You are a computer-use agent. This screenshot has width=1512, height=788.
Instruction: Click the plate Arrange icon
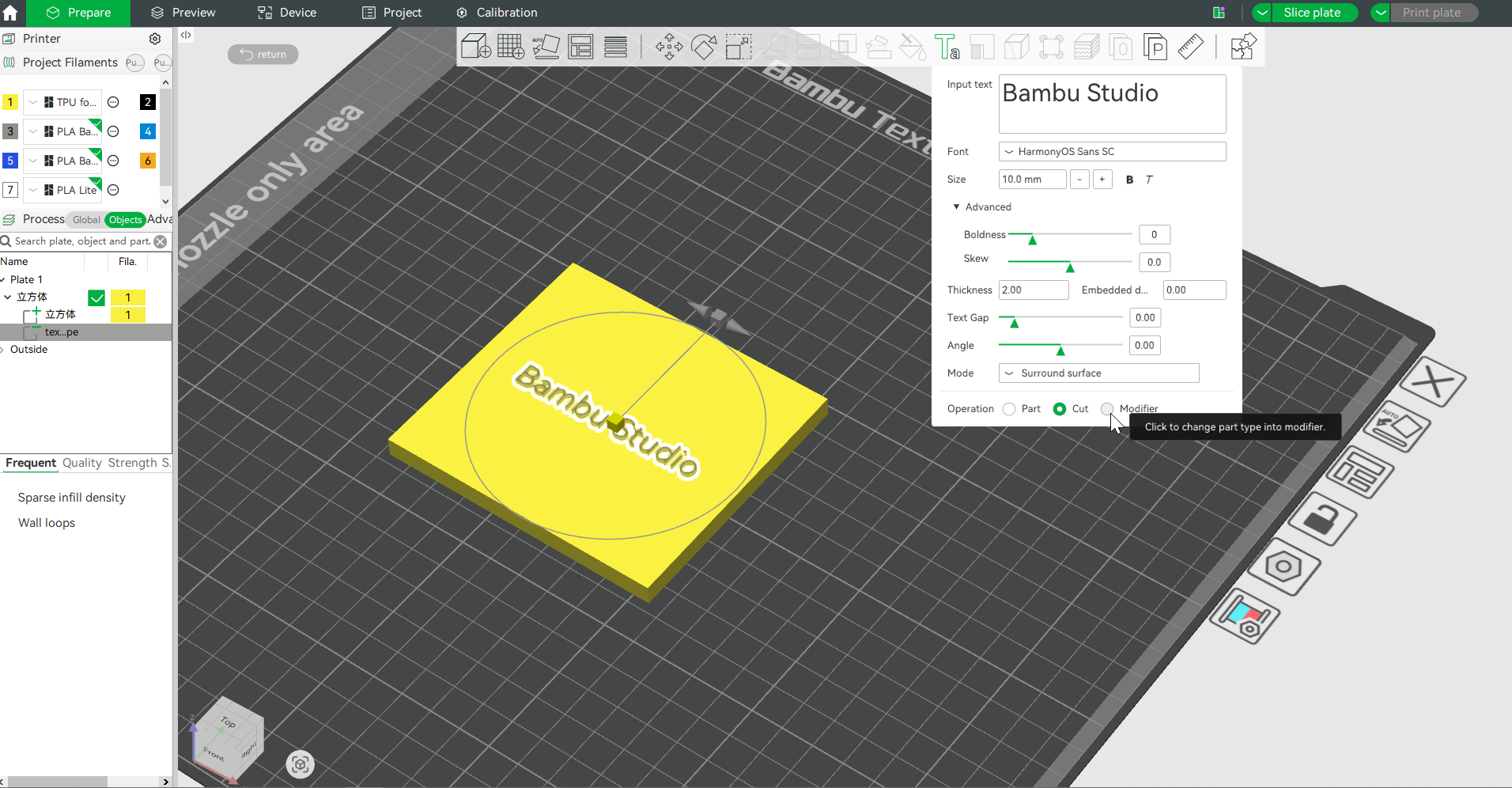tap(1359, 472)
